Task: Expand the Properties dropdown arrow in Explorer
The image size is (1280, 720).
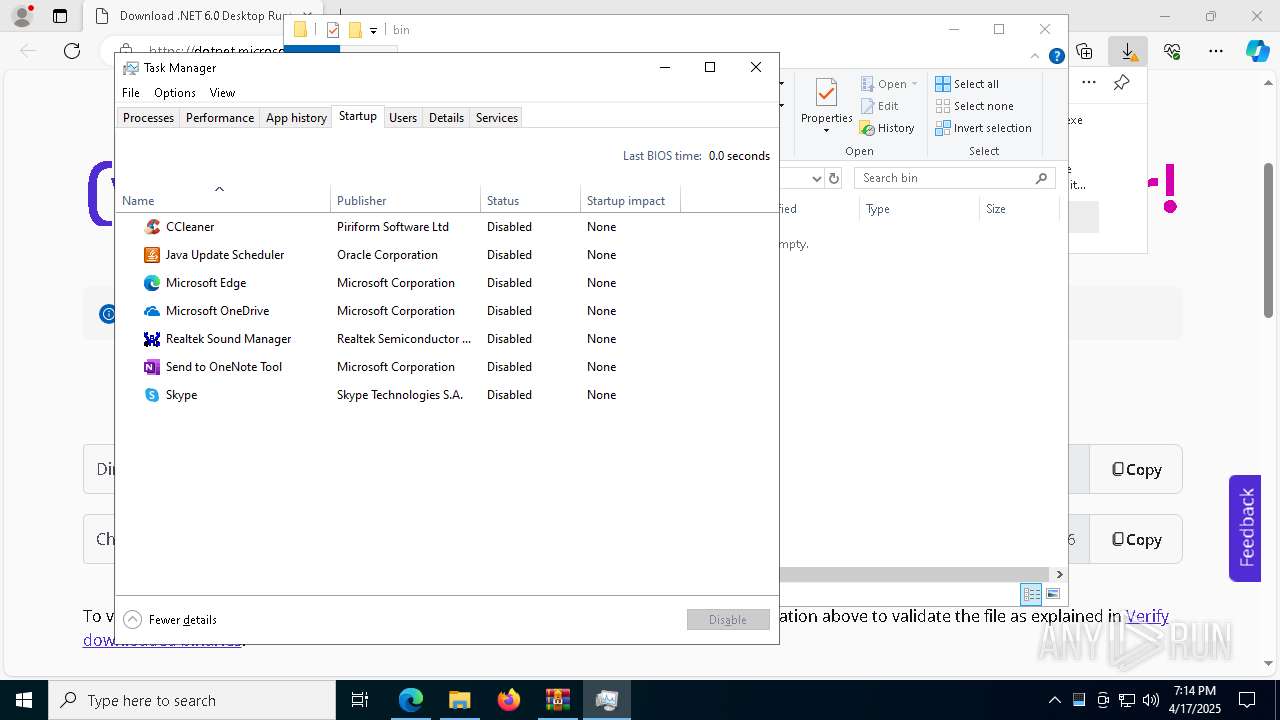Action: [x=826, y=131]
